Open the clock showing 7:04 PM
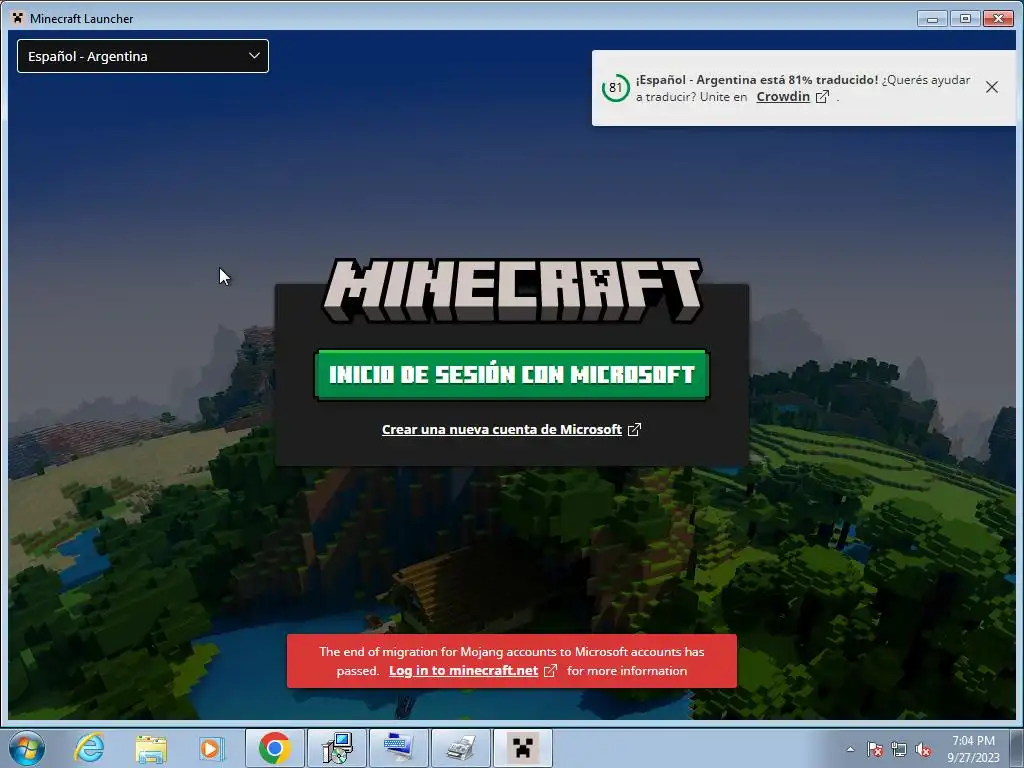Image resolution: width=1024 pixels, height=768 pixels. 973,749
